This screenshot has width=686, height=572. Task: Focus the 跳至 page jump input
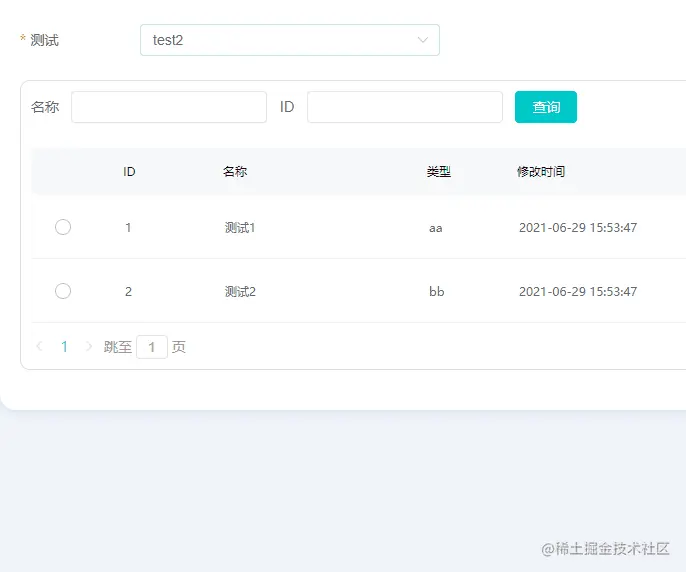(152, 347)
